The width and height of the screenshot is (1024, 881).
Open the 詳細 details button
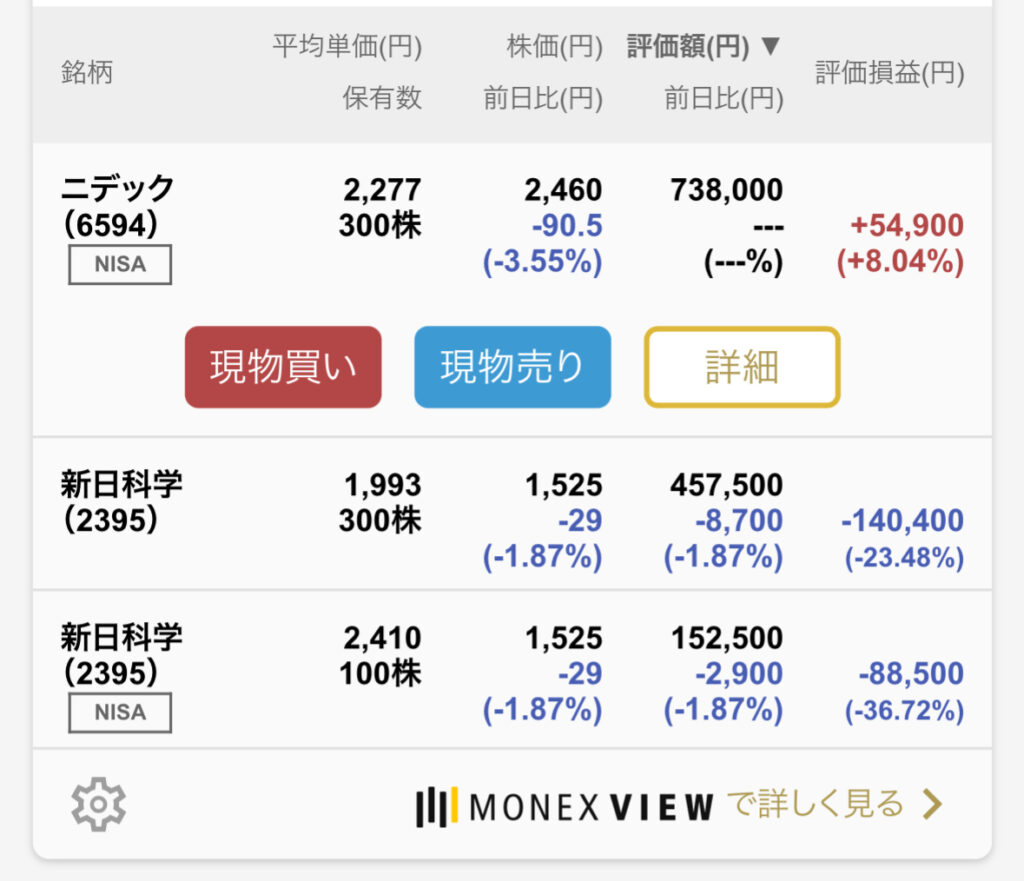click(741, 367)
